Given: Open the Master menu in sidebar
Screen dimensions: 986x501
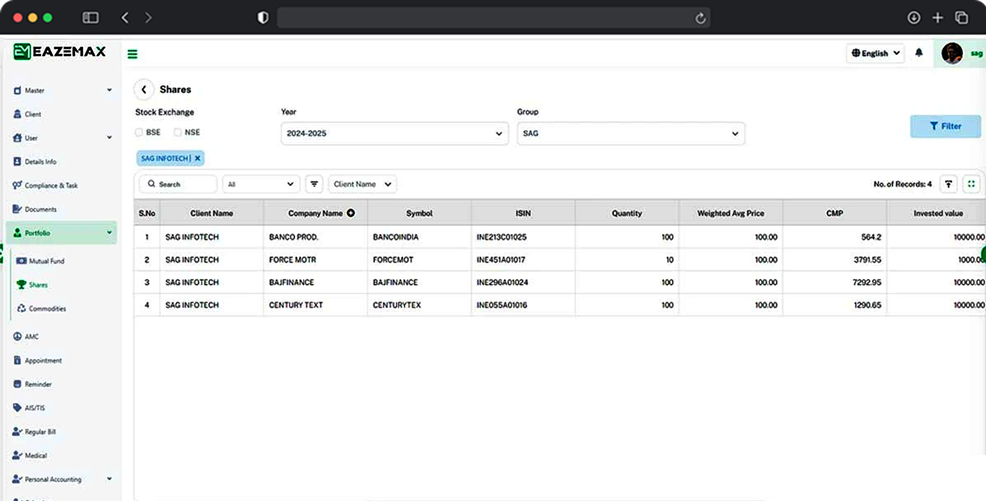Looking at the screenshot, I should coord(62,91).
